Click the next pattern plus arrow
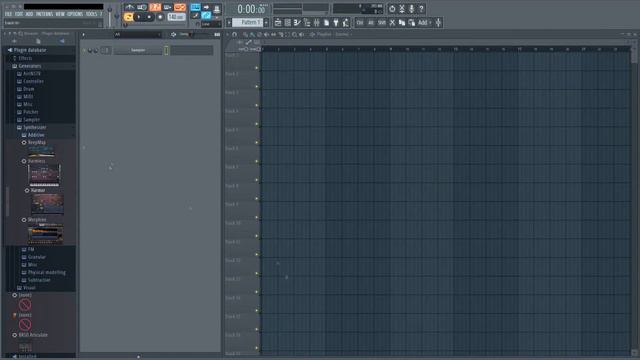 [x=266, y=22]
